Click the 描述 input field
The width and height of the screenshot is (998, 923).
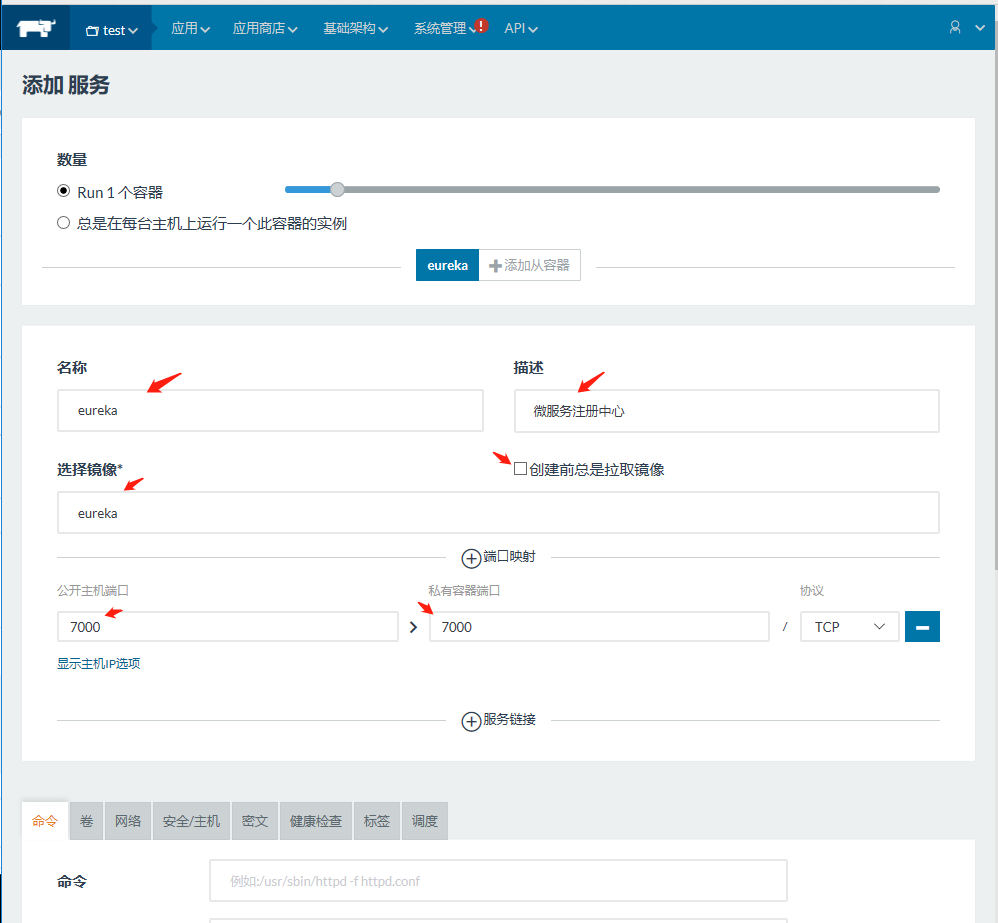(727, 411)
